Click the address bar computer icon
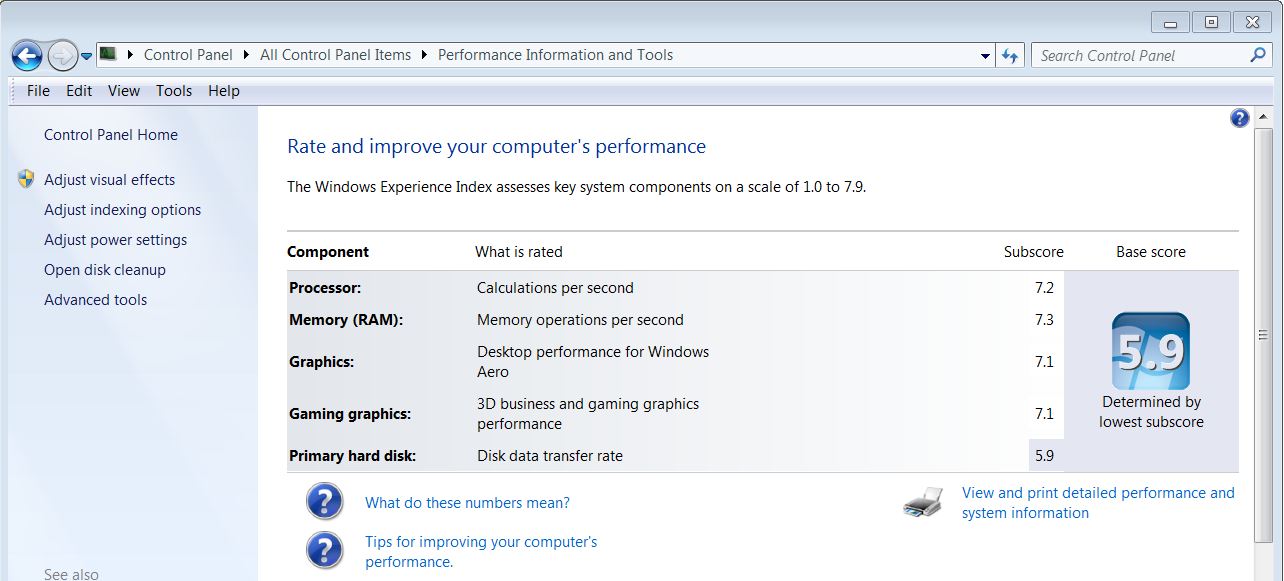 108,54
